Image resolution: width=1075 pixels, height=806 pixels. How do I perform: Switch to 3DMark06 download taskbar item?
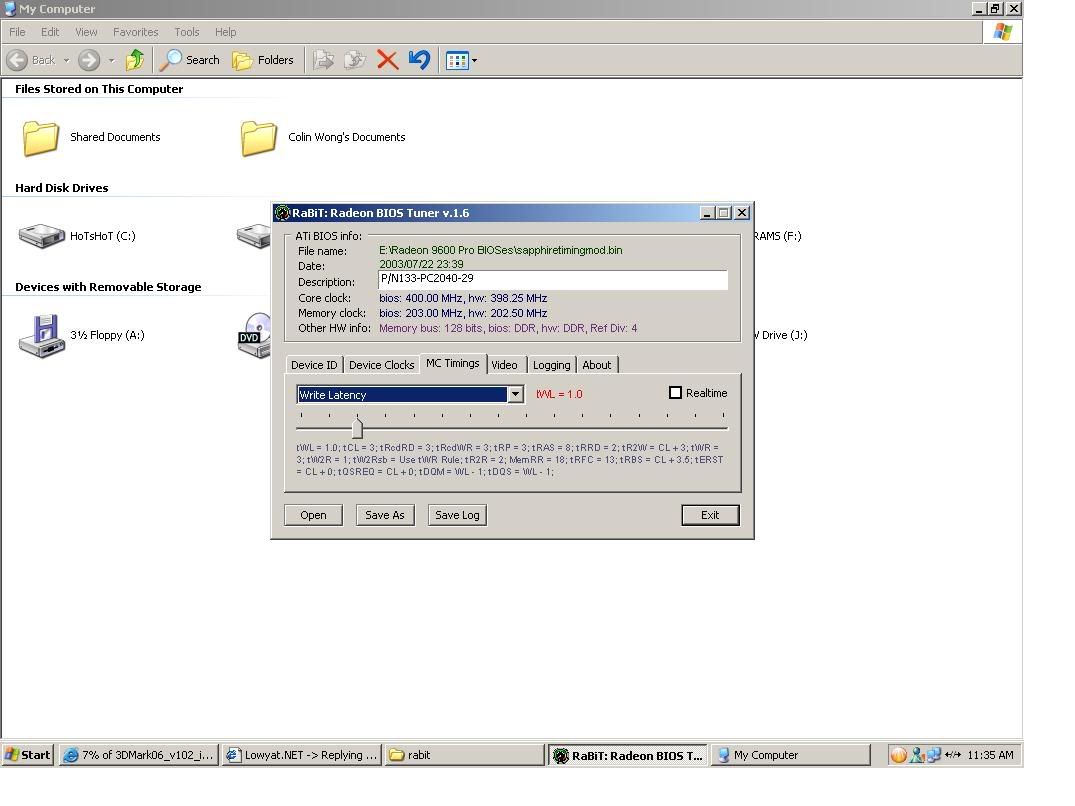pos(139,755)
